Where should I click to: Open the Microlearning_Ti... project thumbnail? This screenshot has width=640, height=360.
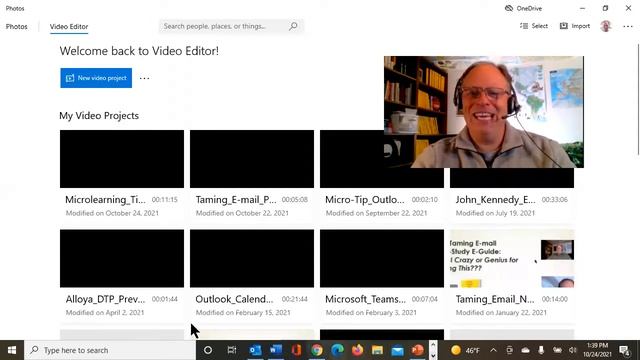pyautogui.click(x=122, y=159)
